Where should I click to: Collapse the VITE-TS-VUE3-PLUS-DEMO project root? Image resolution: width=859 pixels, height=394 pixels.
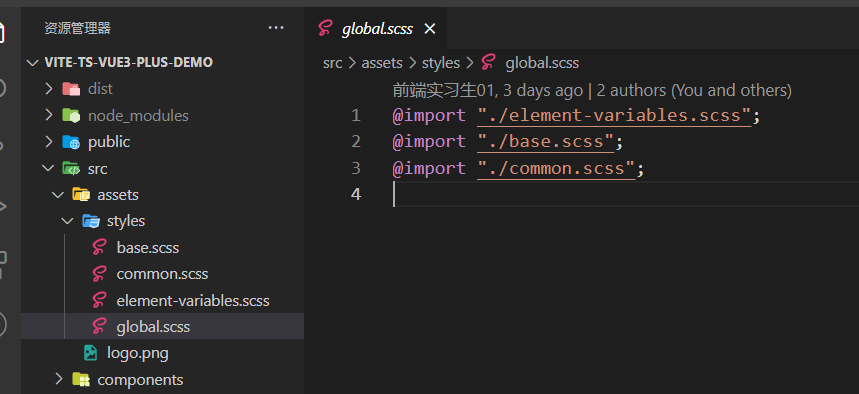[x=33, y=62]
